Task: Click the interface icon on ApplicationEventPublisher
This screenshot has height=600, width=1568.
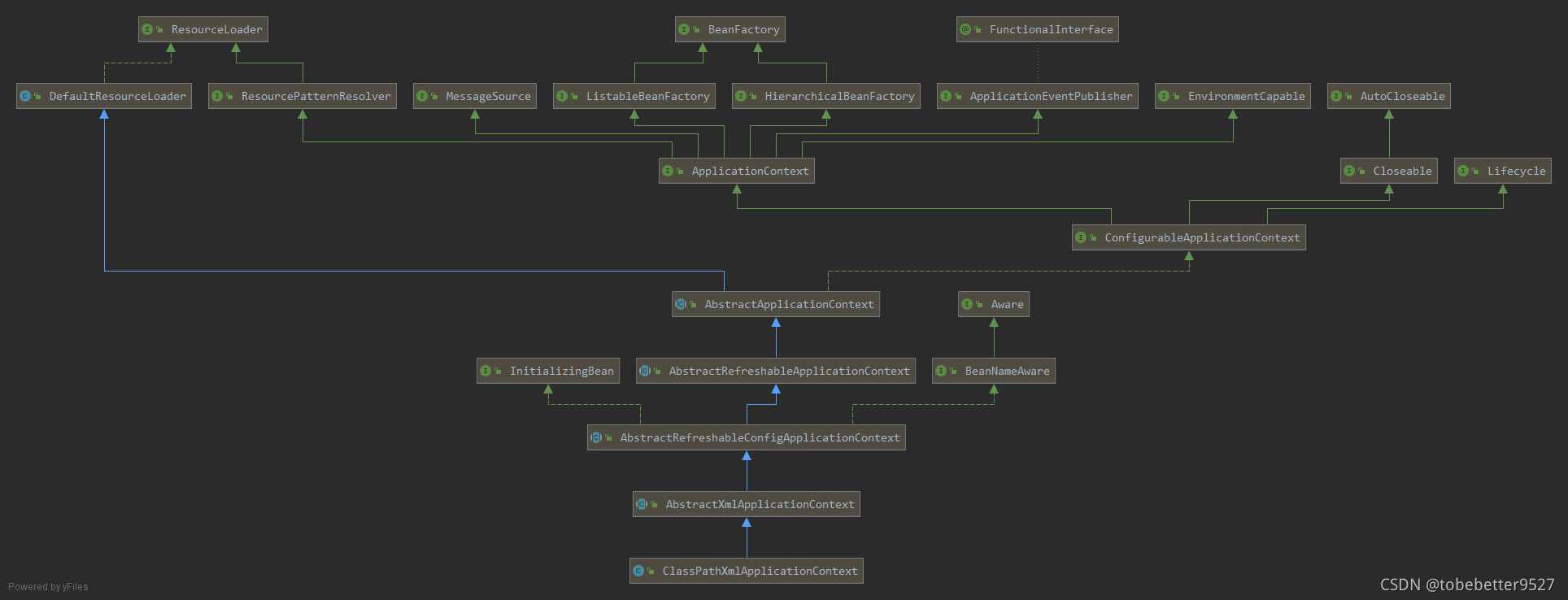Action: [x=946, y=96]
